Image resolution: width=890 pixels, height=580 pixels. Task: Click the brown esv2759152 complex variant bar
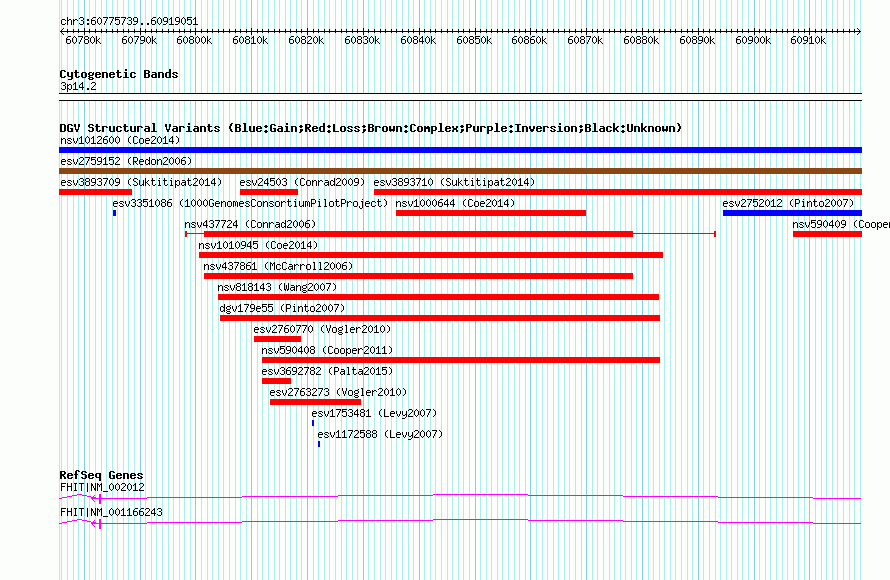(x=460, y=171)
